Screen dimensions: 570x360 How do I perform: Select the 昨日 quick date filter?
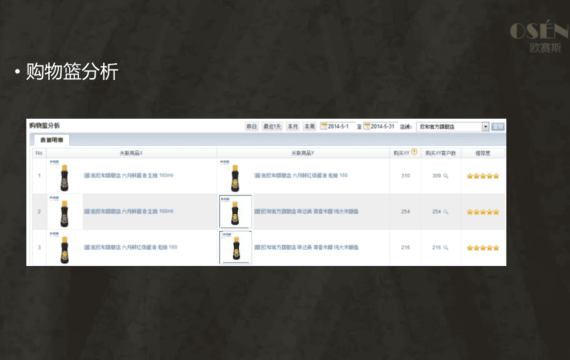tap(252, 127)
